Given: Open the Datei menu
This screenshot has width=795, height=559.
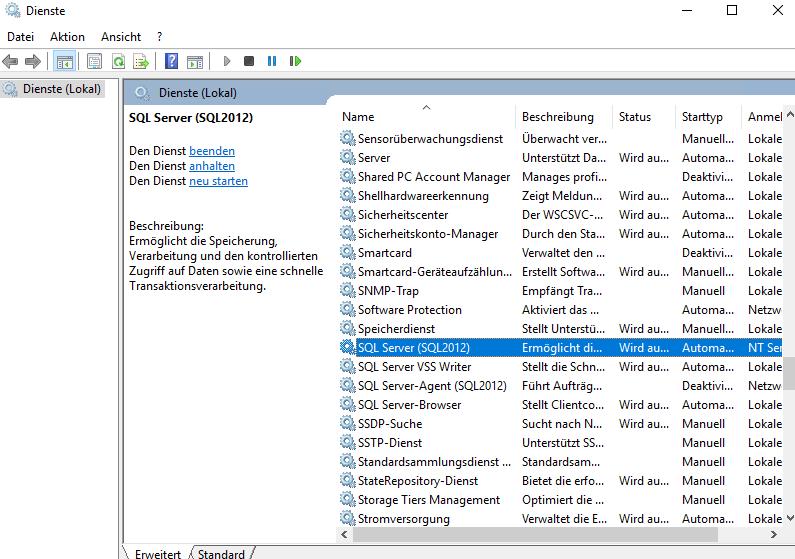Looking at the screenshot, I should coord(20,37).
